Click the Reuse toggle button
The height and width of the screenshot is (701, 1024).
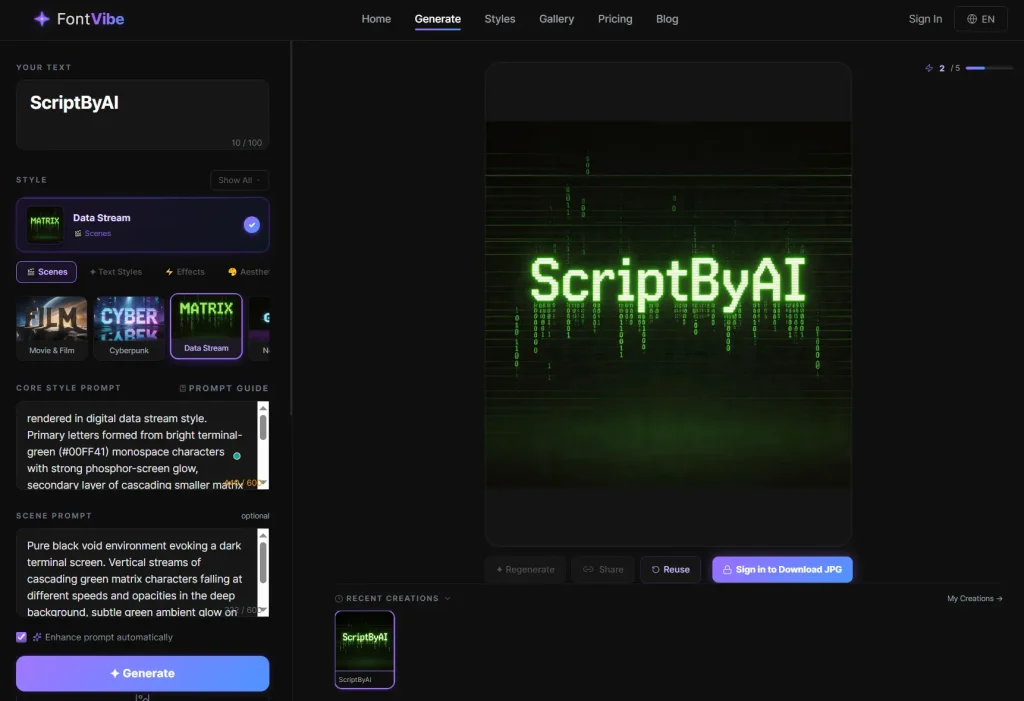point(670,569)
